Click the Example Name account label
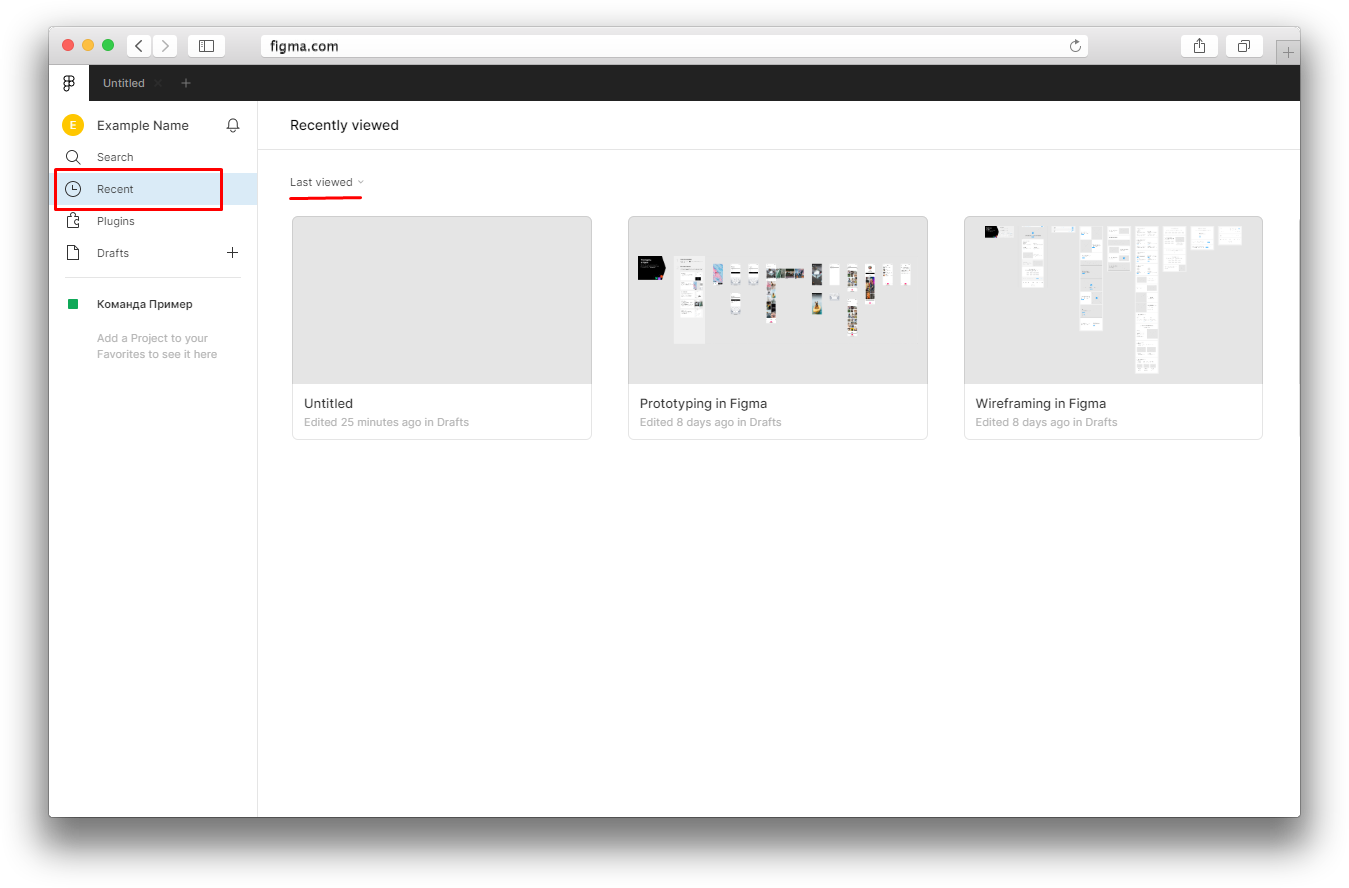The image size is (1349, 888). [143, 125]
